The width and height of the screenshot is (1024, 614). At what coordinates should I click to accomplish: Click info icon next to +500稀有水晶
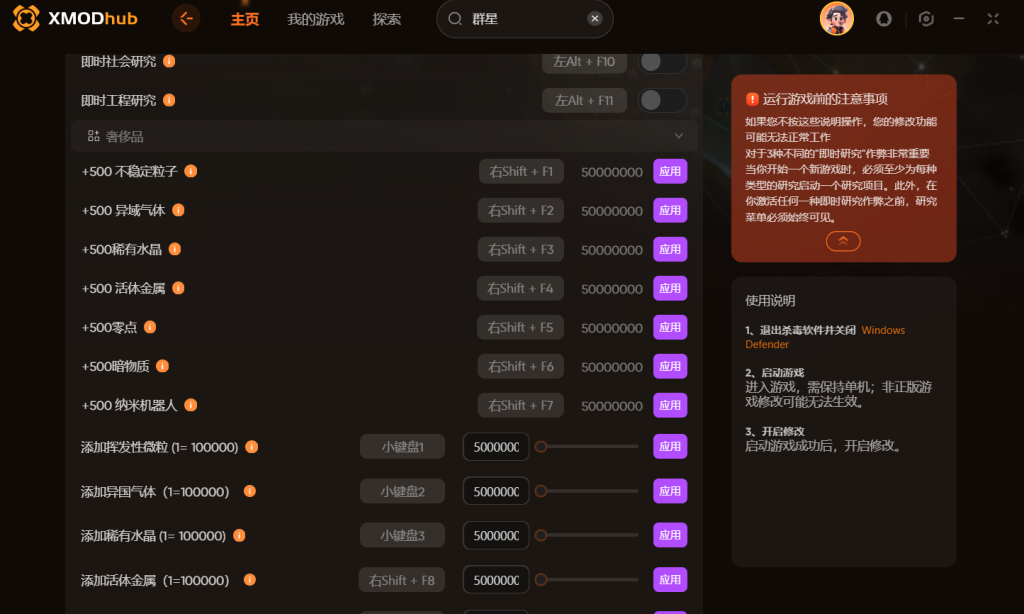point(175,249)
